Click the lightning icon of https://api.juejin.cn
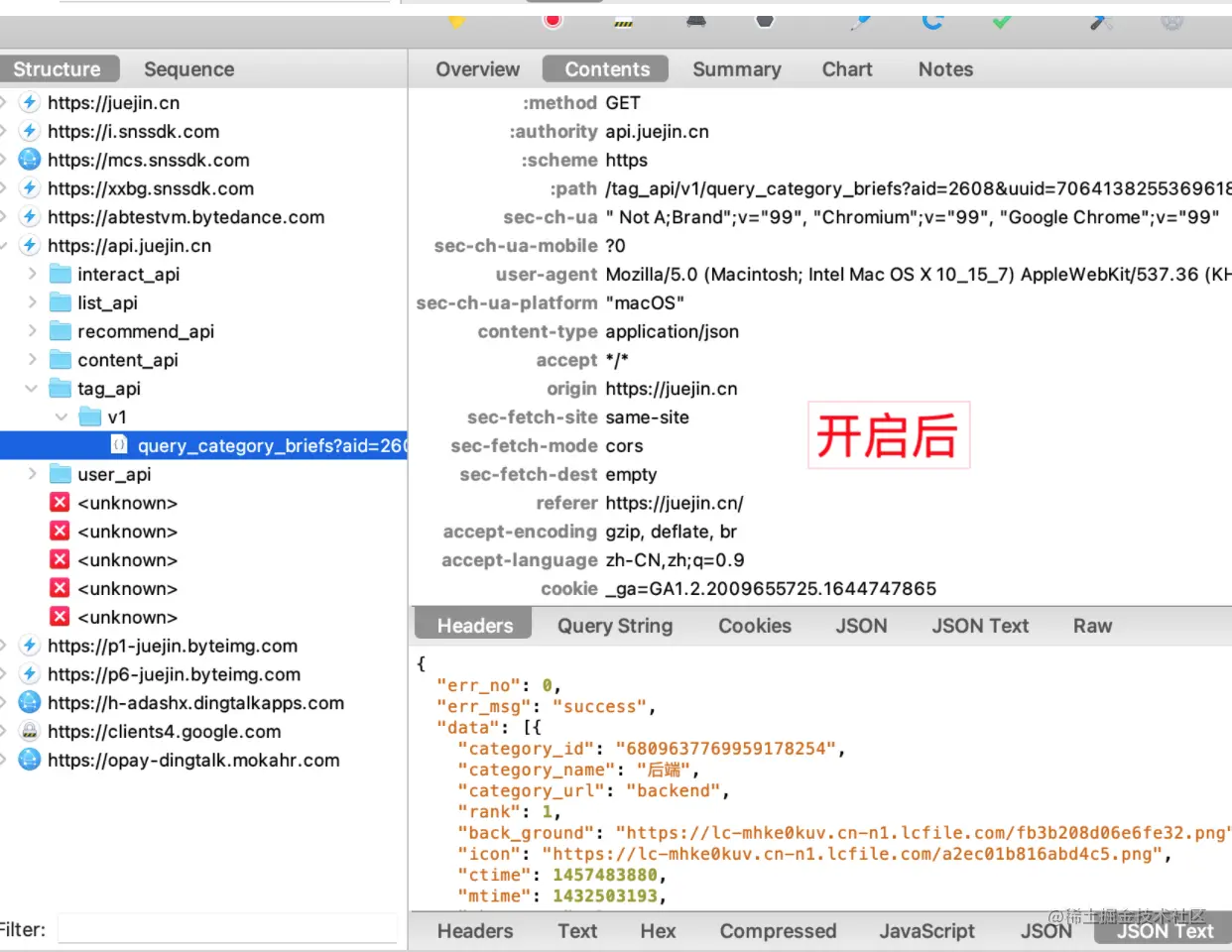Screen dimensions: 1232x952 (30, 245)
